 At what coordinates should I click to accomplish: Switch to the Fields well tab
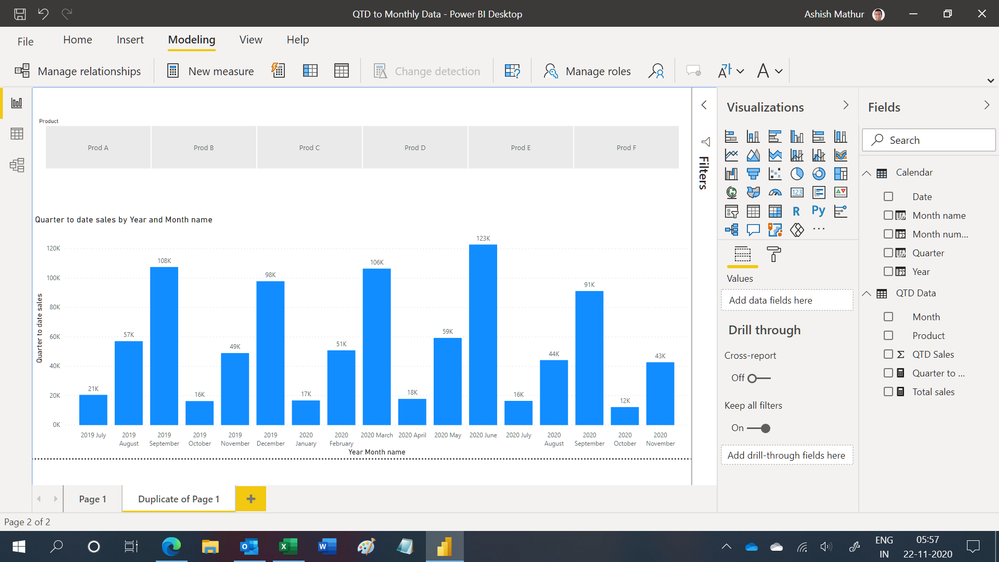(742, 254)
